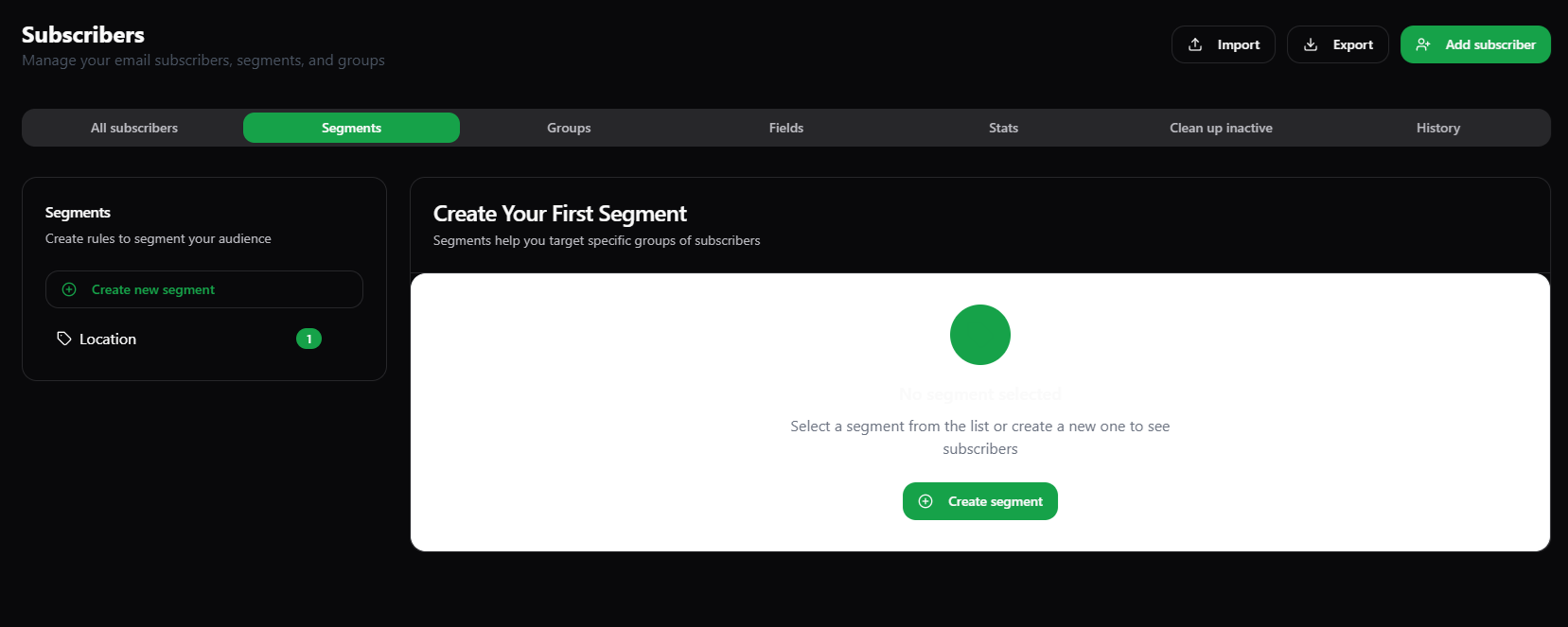Click the Export download icon

point(1311,44)
